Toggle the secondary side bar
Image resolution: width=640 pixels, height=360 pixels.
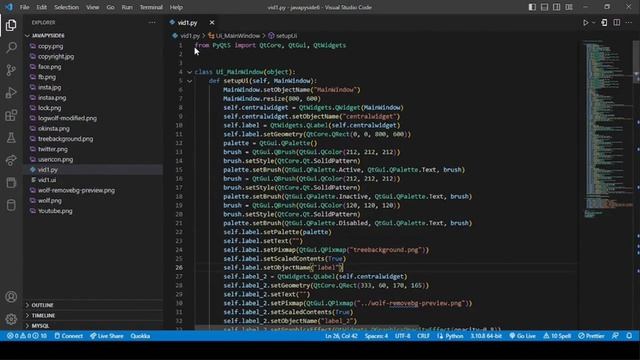point(556,7)
